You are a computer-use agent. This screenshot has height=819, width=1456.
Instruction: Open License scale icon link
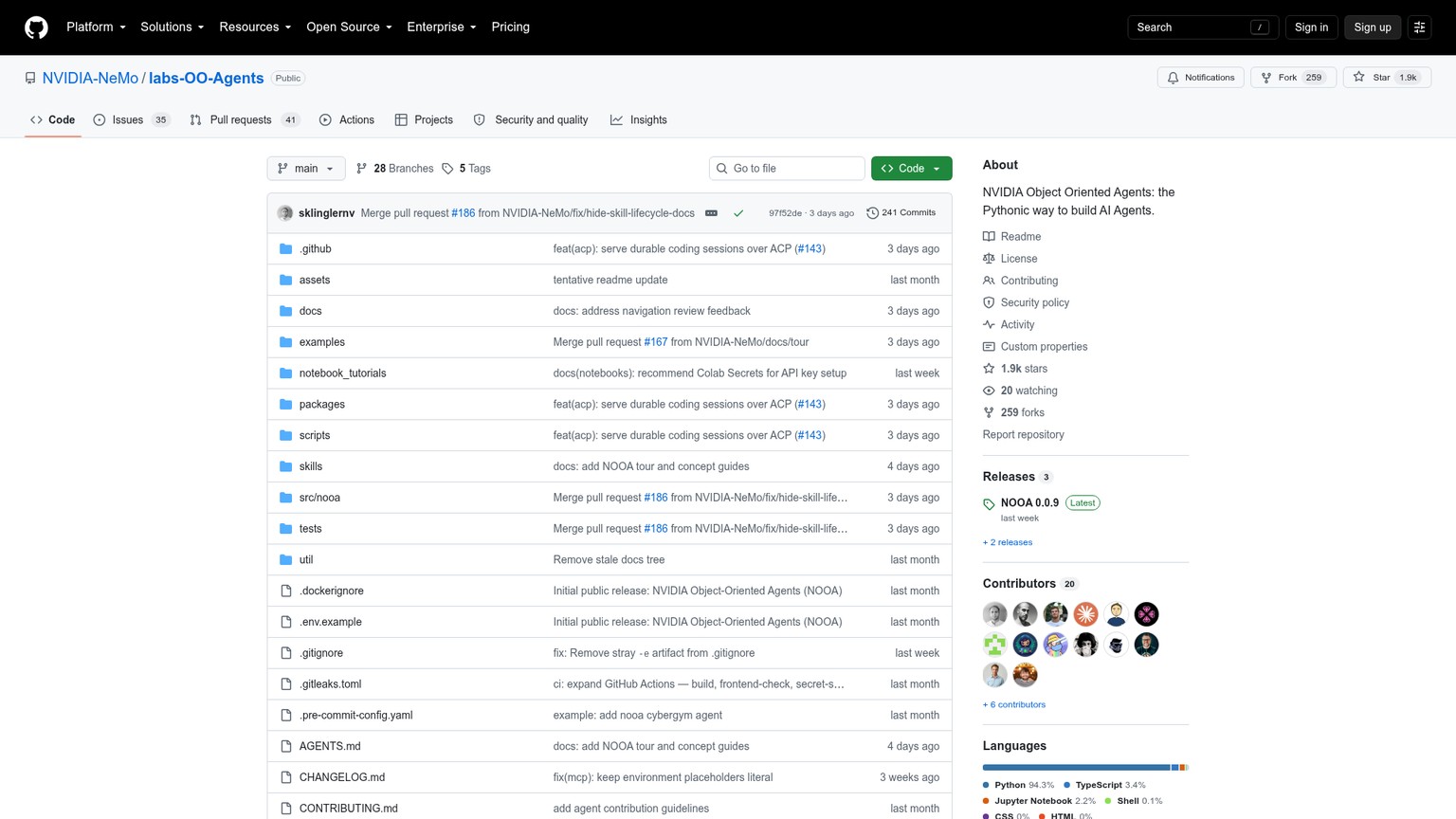(x=989, y=259)
